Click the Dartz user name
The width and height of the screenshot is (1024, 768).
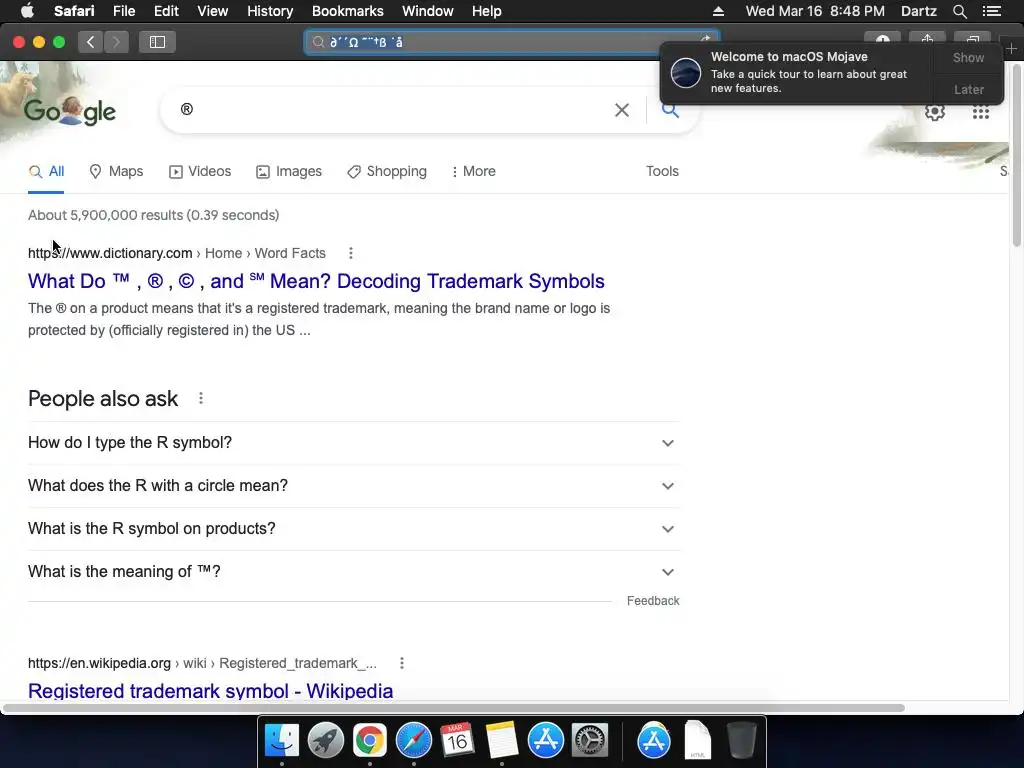pos(918,11)
